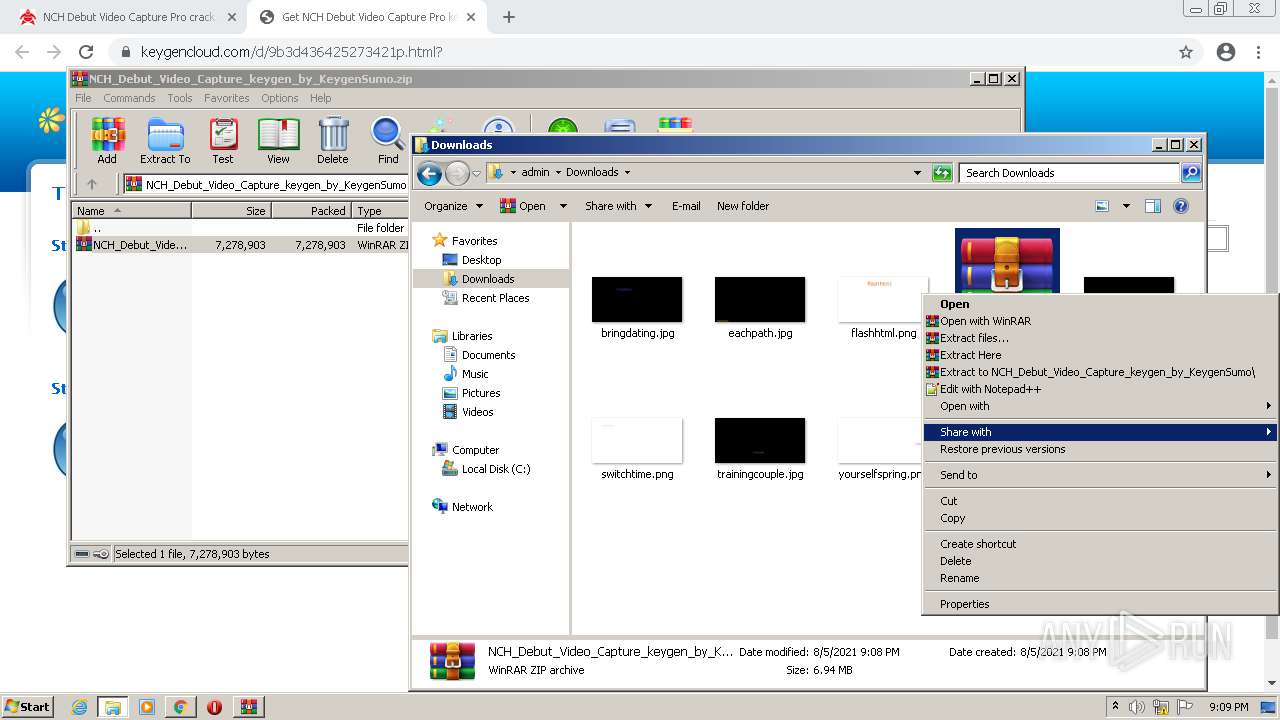Choose Restore previous versions

pos(1100,449)
